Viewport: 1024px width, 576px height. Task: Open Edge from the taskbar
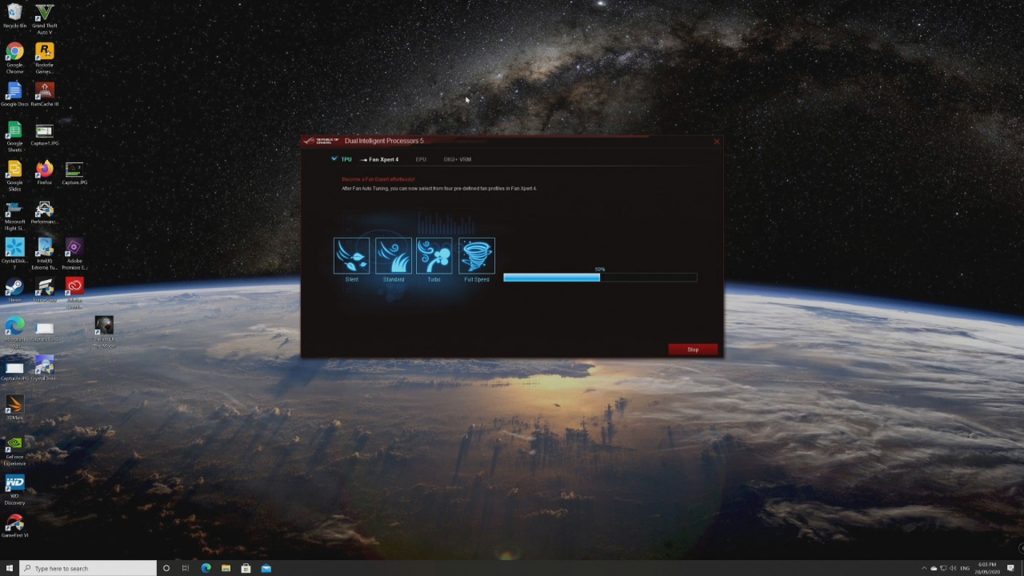click(x=206, y=568)
